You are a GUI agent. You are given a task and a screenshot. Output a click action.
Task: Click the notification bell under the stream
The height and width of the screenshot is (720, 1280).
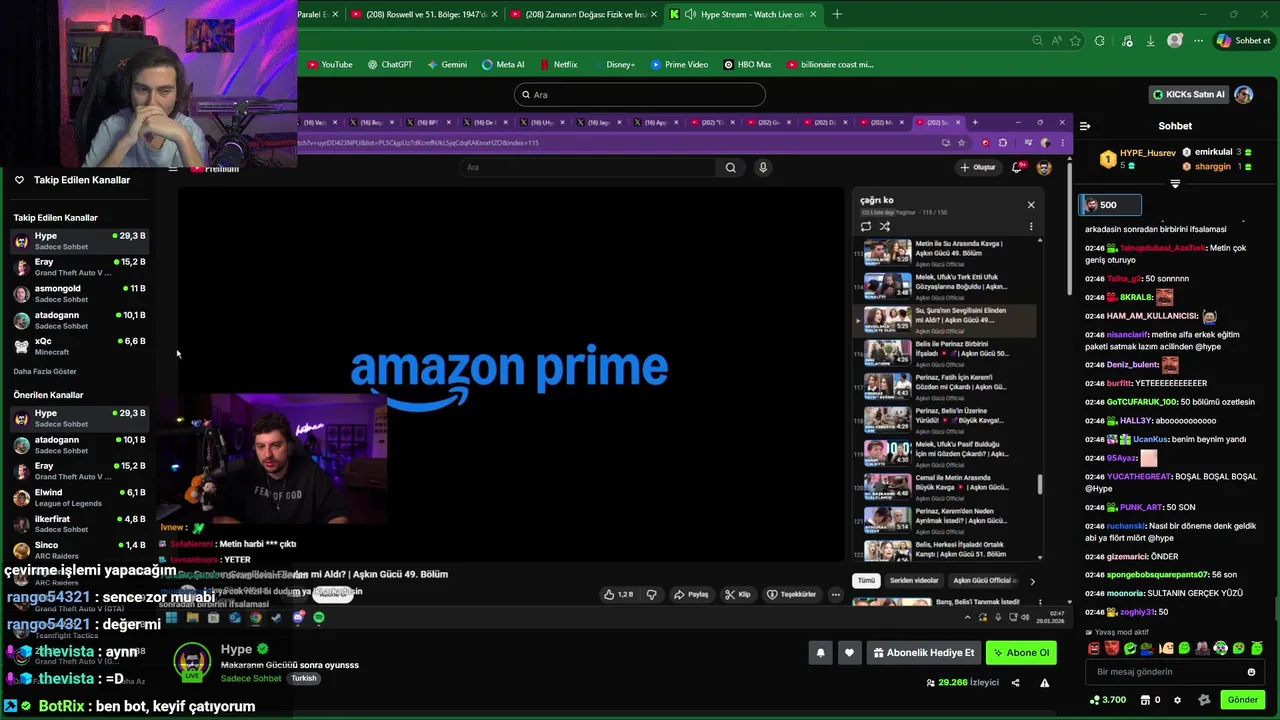tap(820, 653)
